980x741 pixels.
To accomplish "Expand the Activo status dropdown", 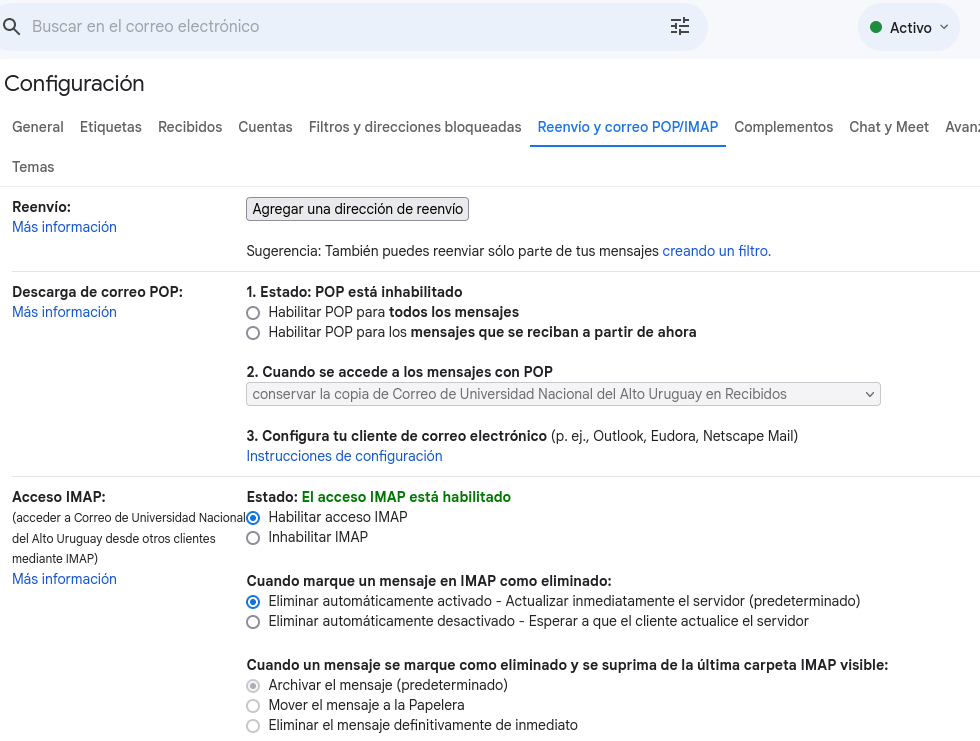I will [x=943, y=28].
